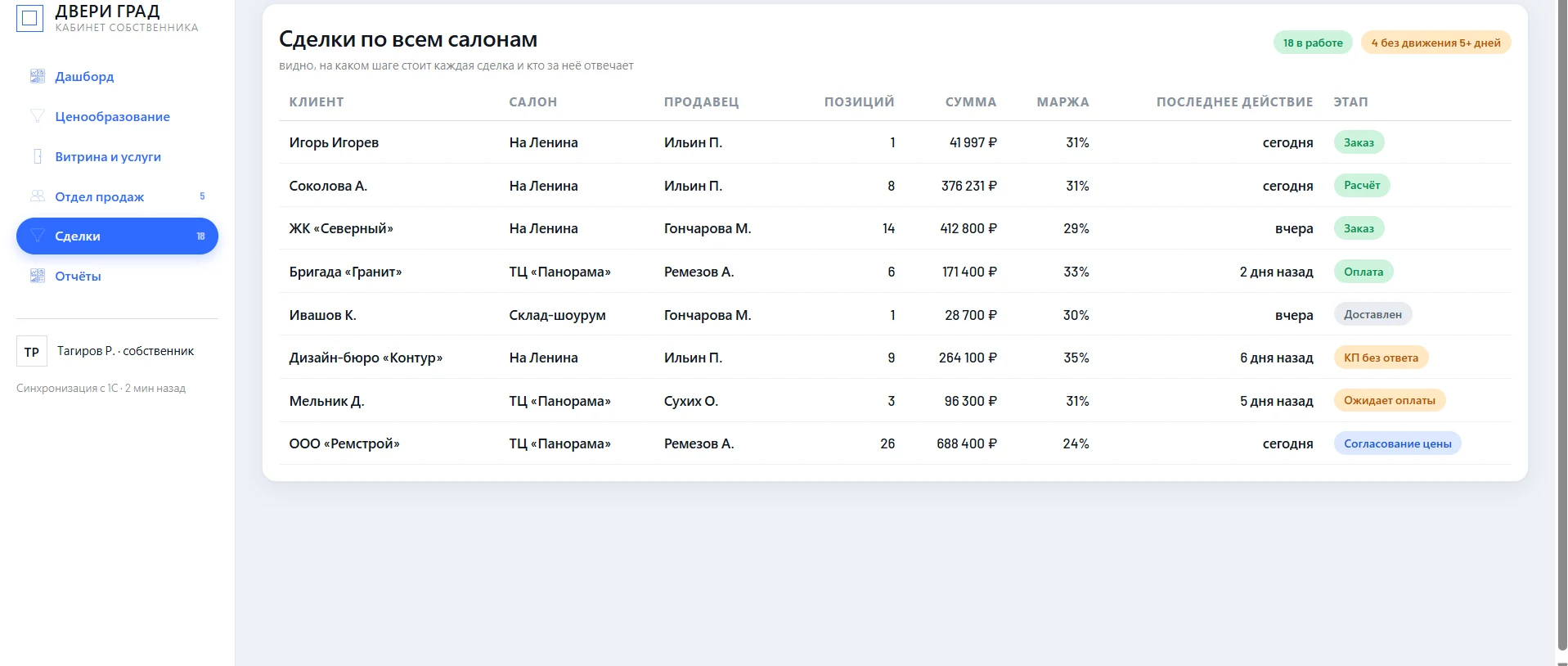The image size is (1568, 666).
Task: Click the Отчёты sidebar icon
Action: [38, 276]
